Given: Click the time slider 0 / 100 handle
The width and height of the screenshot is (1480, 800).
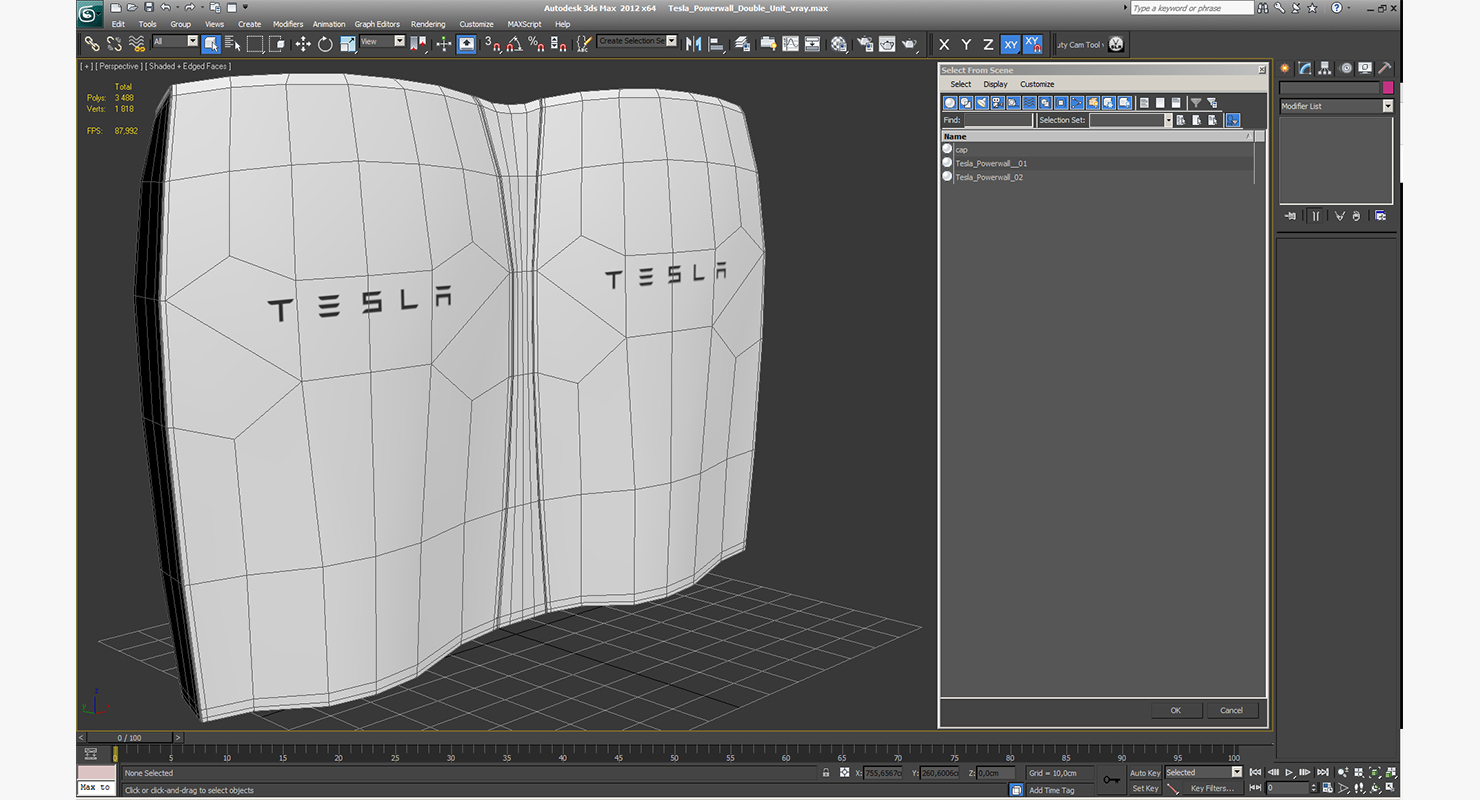Looking at the screenshot, I should [x=130, y=738].
